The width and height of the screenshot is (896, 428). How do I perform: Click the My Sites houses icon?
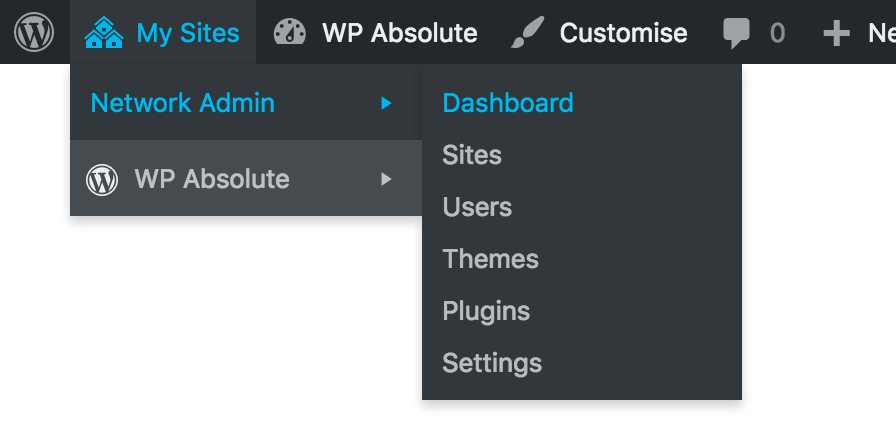pyautogui.click(x=104, y=32)
